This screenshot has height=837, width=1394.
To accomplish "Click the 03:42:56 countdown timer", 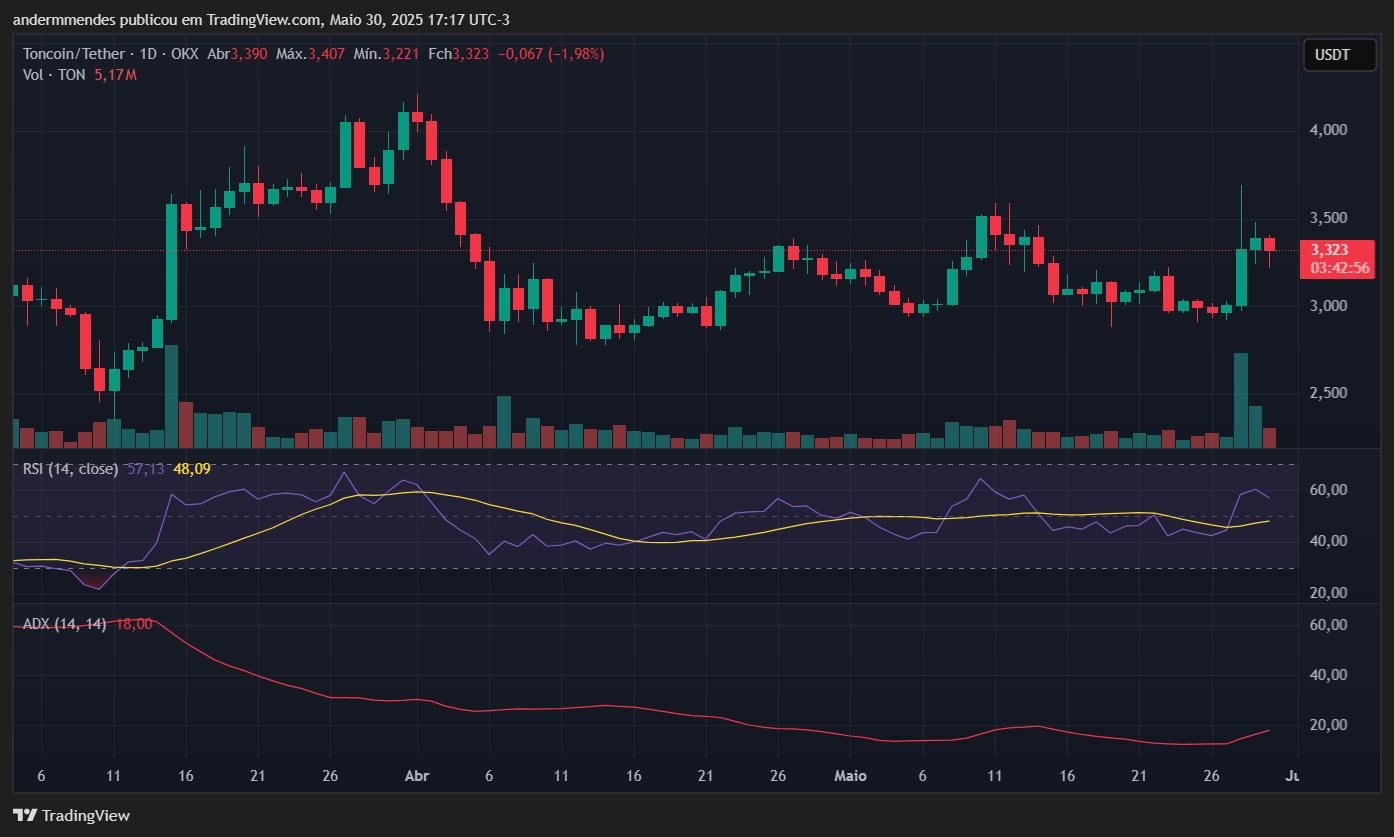I will pos(1338,267).
